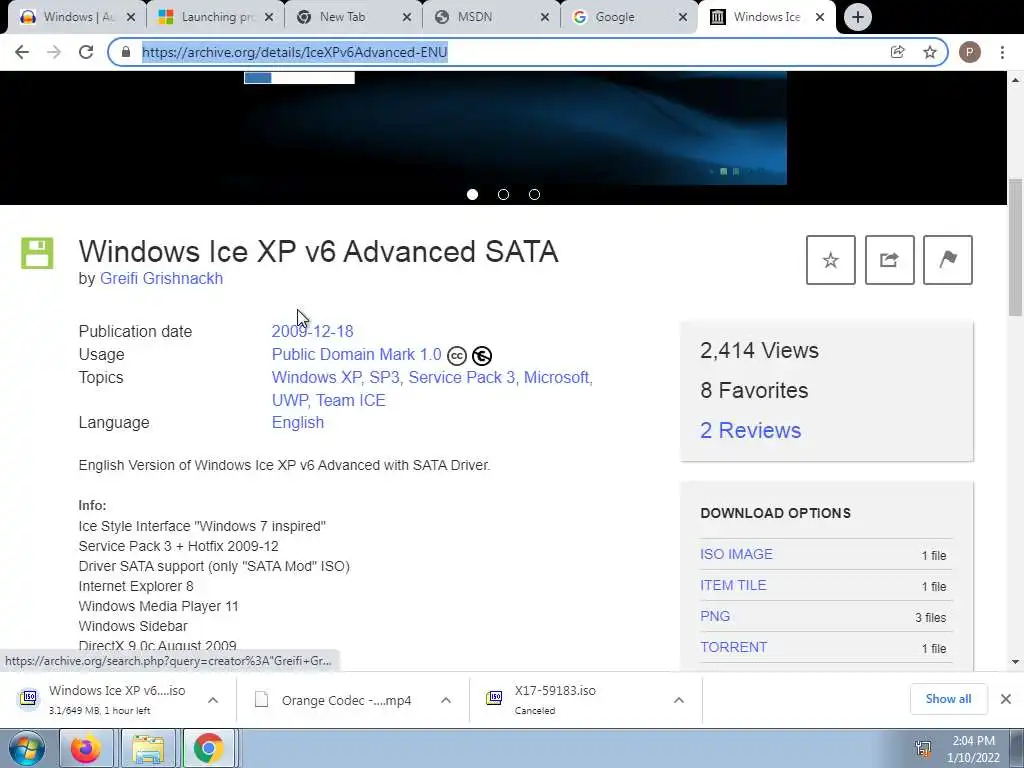Open author link Greifi Grishnackh
Screen dimensions: 1024x768
(x=161, y=278)
